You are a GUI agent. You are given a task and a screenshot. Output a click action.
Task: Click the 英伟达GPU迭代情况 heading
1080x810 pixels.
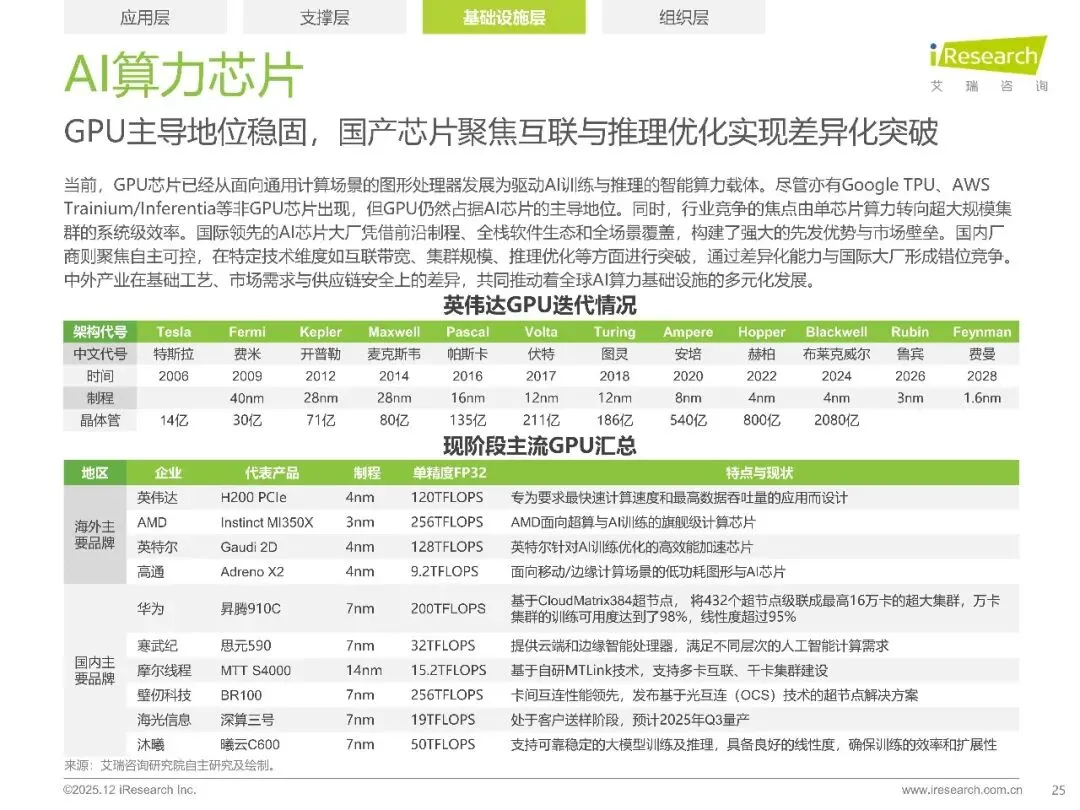point(539,304)
